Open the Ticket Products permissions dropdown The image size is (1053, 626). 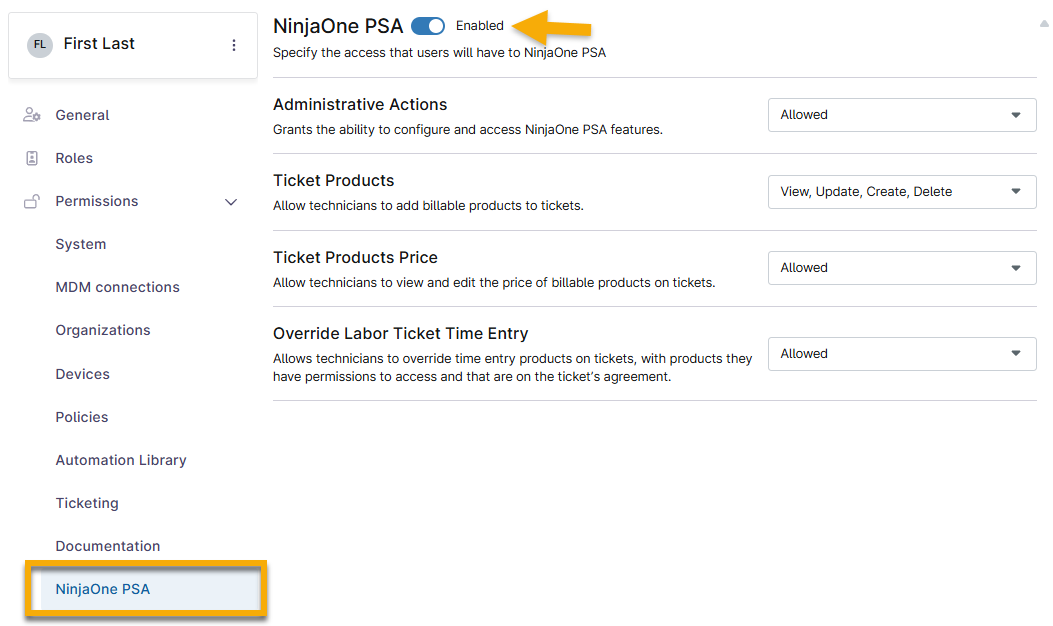tap(901, 192)
